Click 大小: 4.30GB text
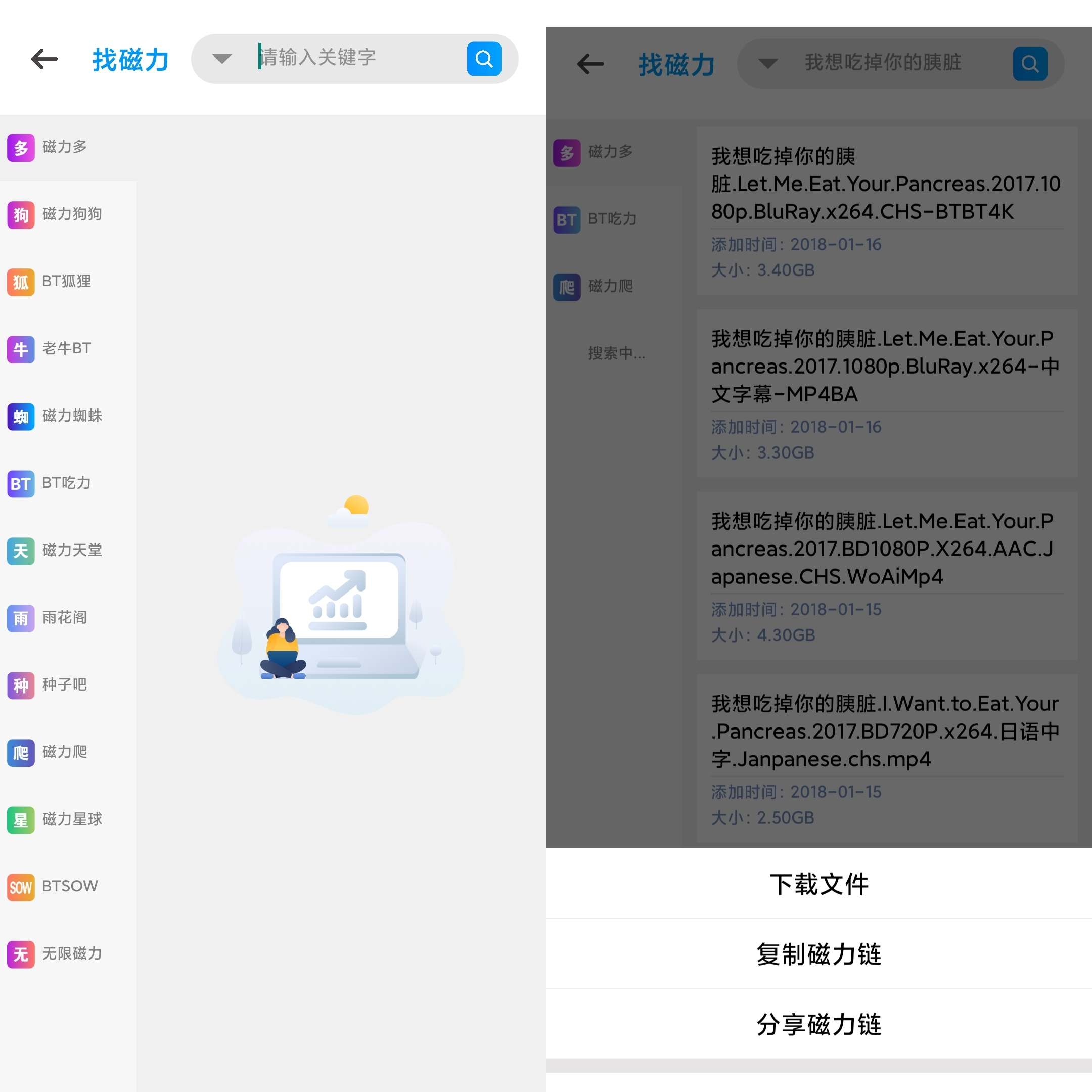This screenshot has height=1092, width=1092. click(x=762, y=635)
